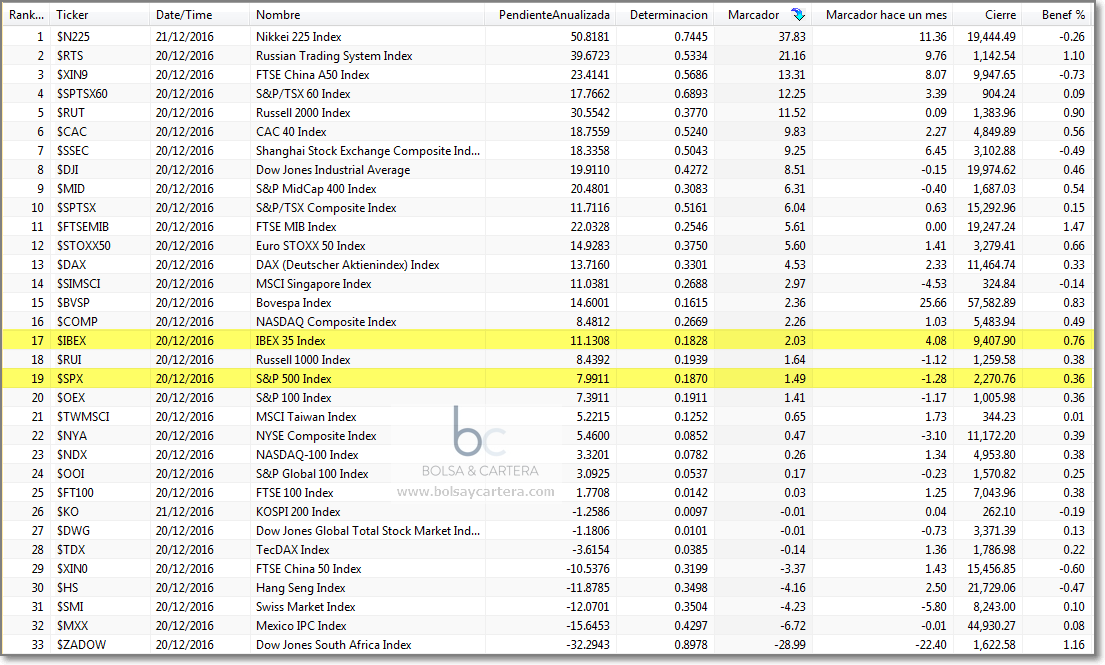Click the Bovespa month-ago value 25.66
1105x665 pixels.
coord(933,303)
